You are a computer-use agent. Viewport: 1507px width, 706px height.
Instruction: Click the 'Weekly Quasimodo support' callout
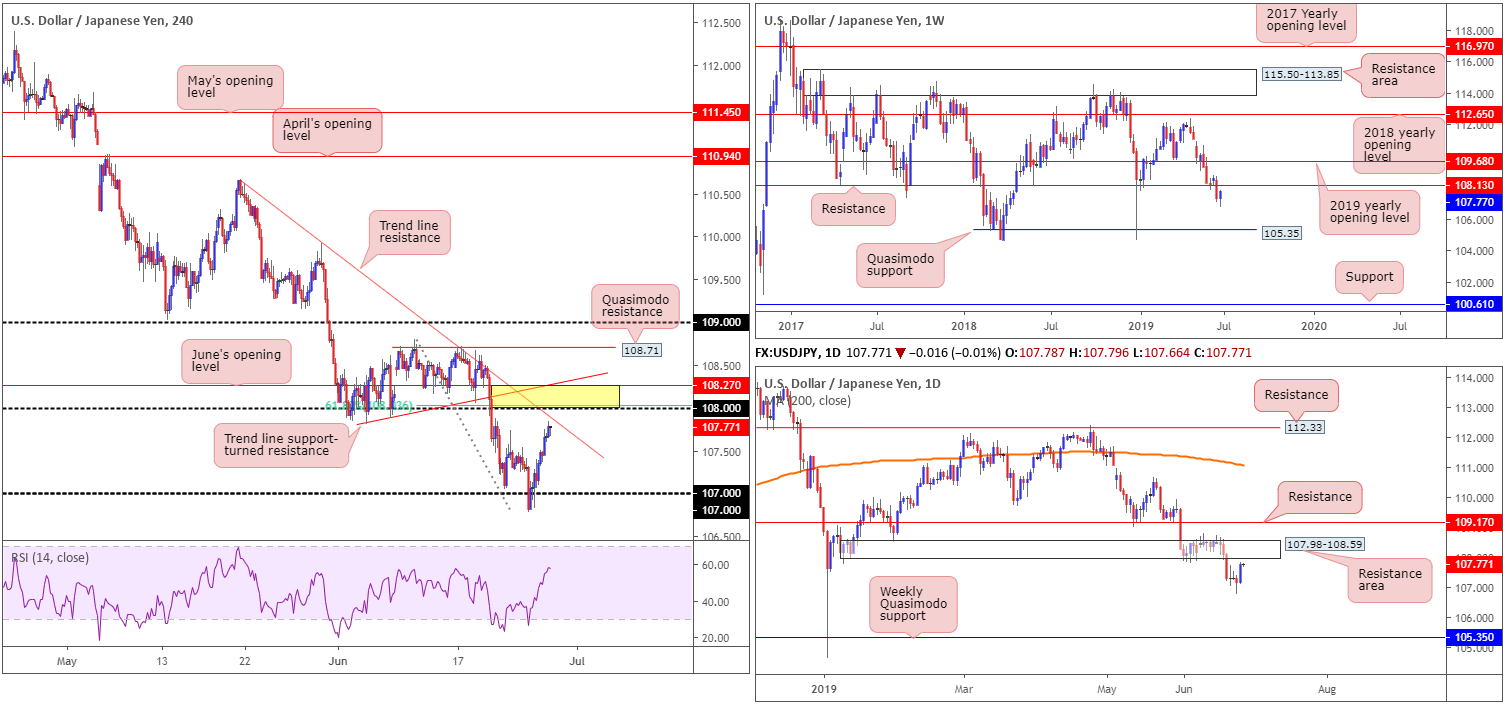click(x=913, y=604)
